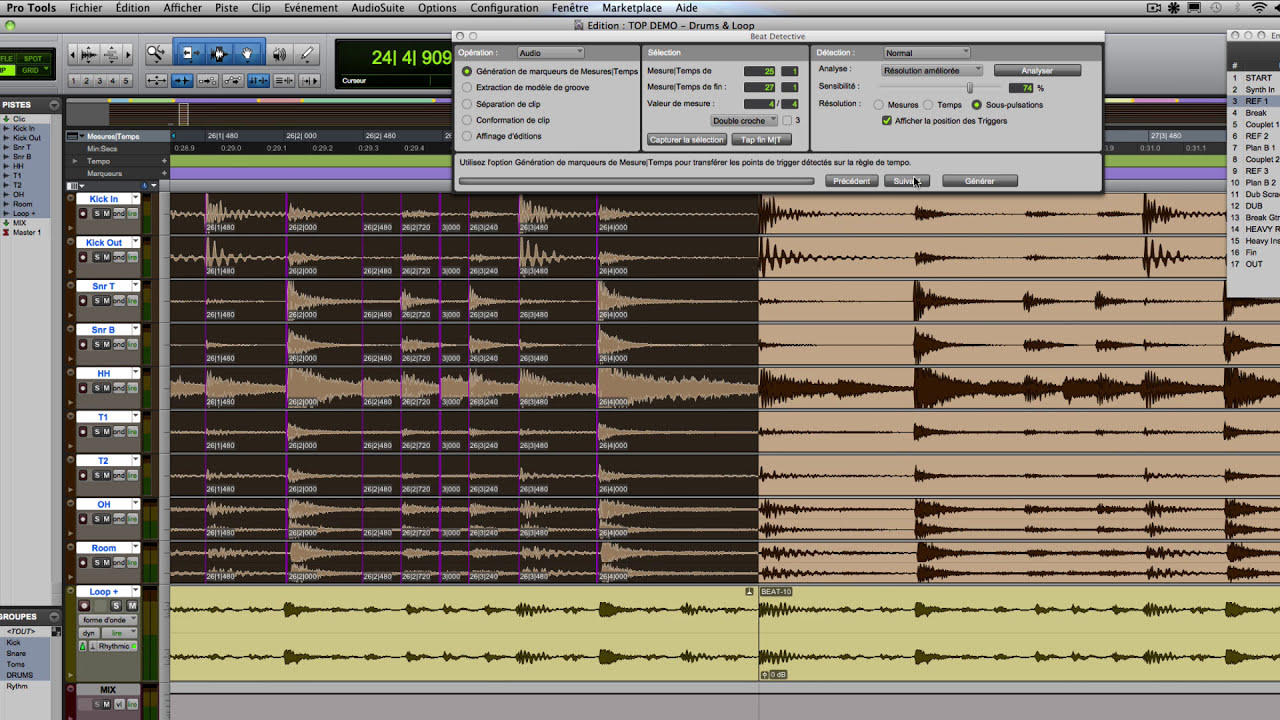Open Opération Audio dropdown
The image size is (1280, 720).
click(x=550, y=53)
